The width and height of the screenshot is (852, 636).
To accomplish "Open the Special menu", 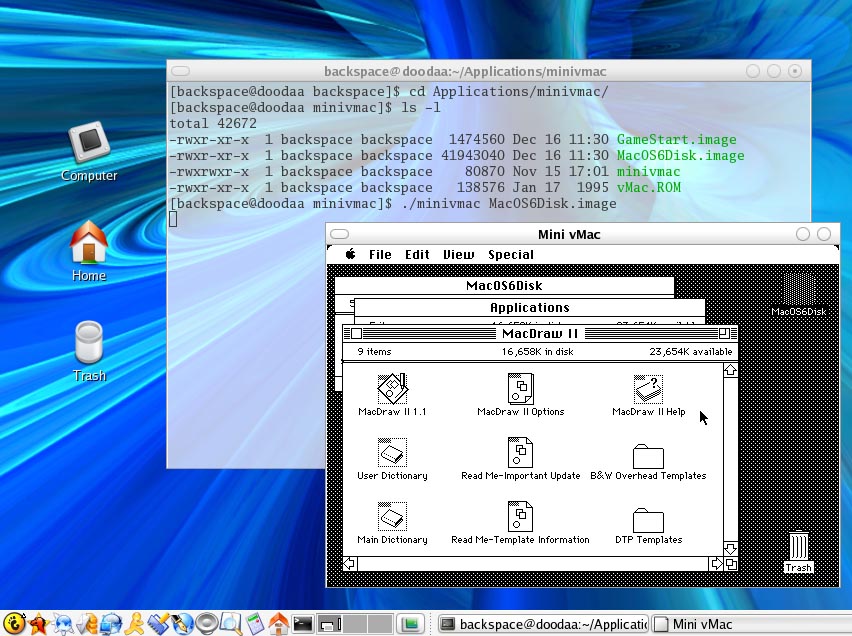I will coord(510,254).
